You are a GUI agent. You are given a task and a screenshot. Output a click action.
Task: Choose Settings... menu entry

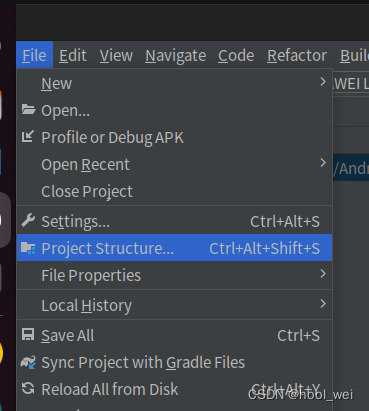click(174, 221)
